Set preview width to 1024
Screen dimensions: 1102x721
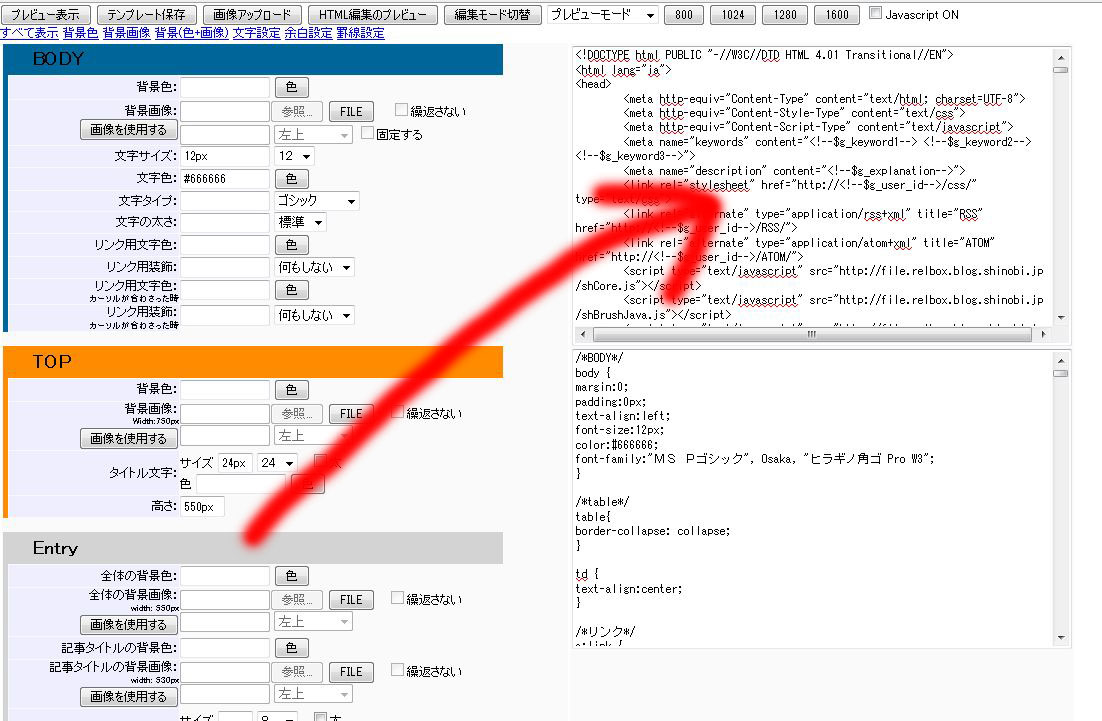[x=733, y=15]
